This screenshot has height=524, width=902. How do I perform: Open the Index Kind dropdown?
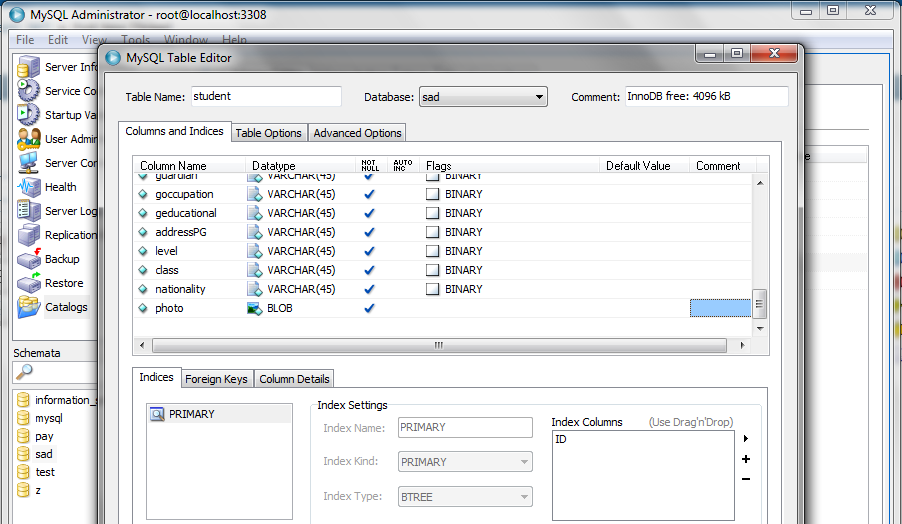point(465,461)
